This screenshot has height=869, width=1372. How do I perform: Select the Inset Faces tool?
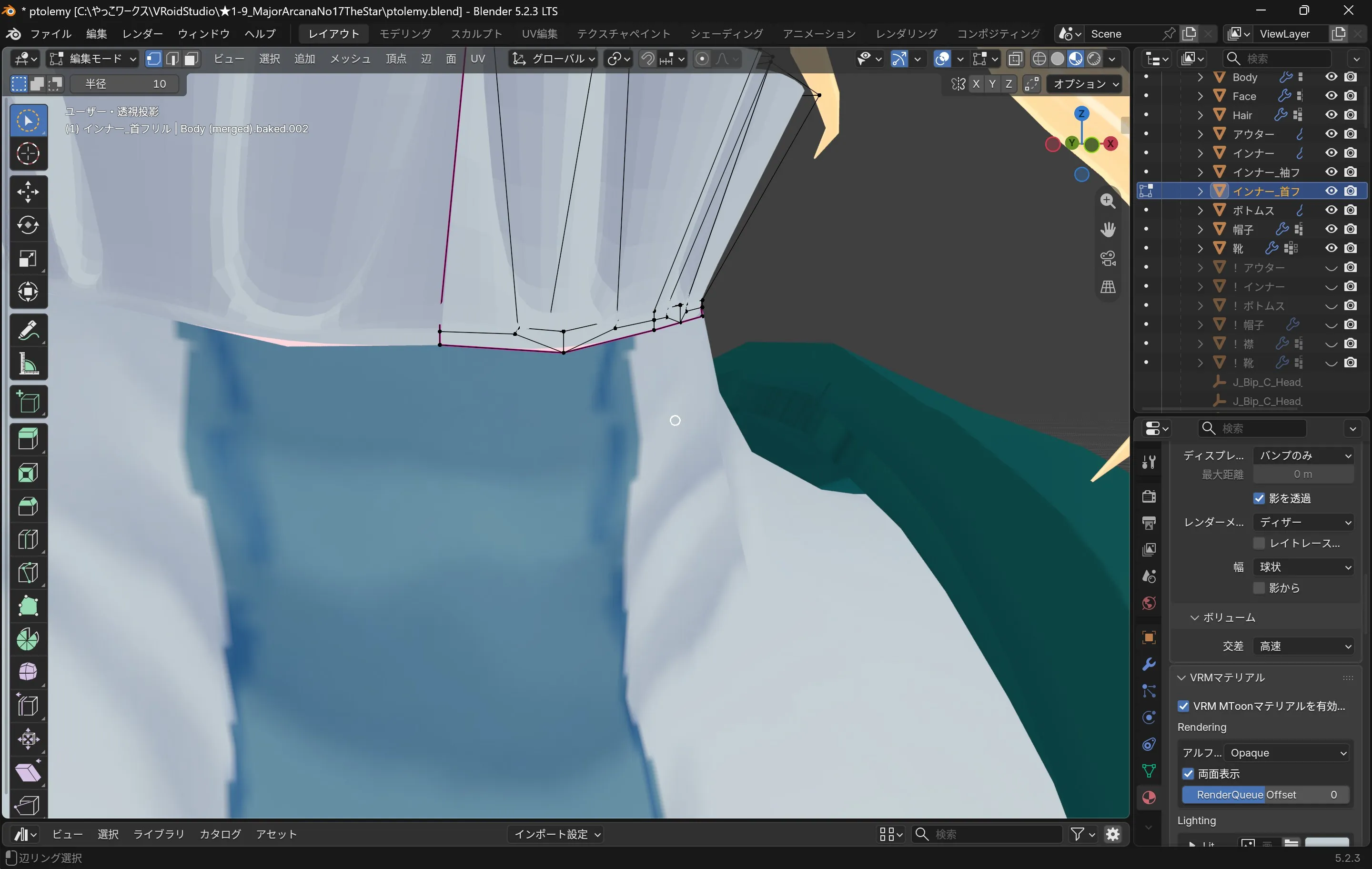(x=28, y=473)
